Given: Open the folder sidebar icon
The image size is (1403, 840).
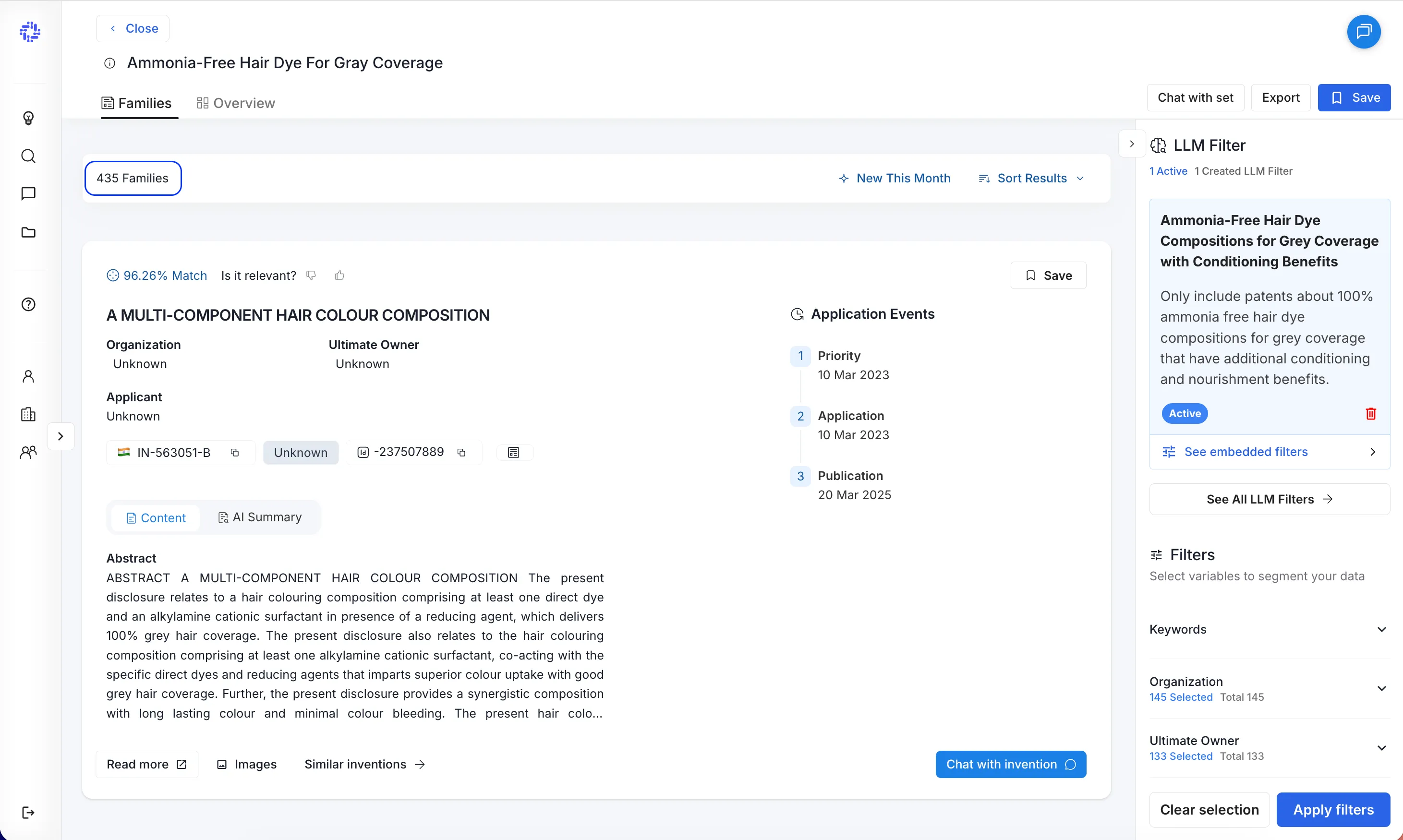Looking at the screenshot, I should tap(28, 232).
